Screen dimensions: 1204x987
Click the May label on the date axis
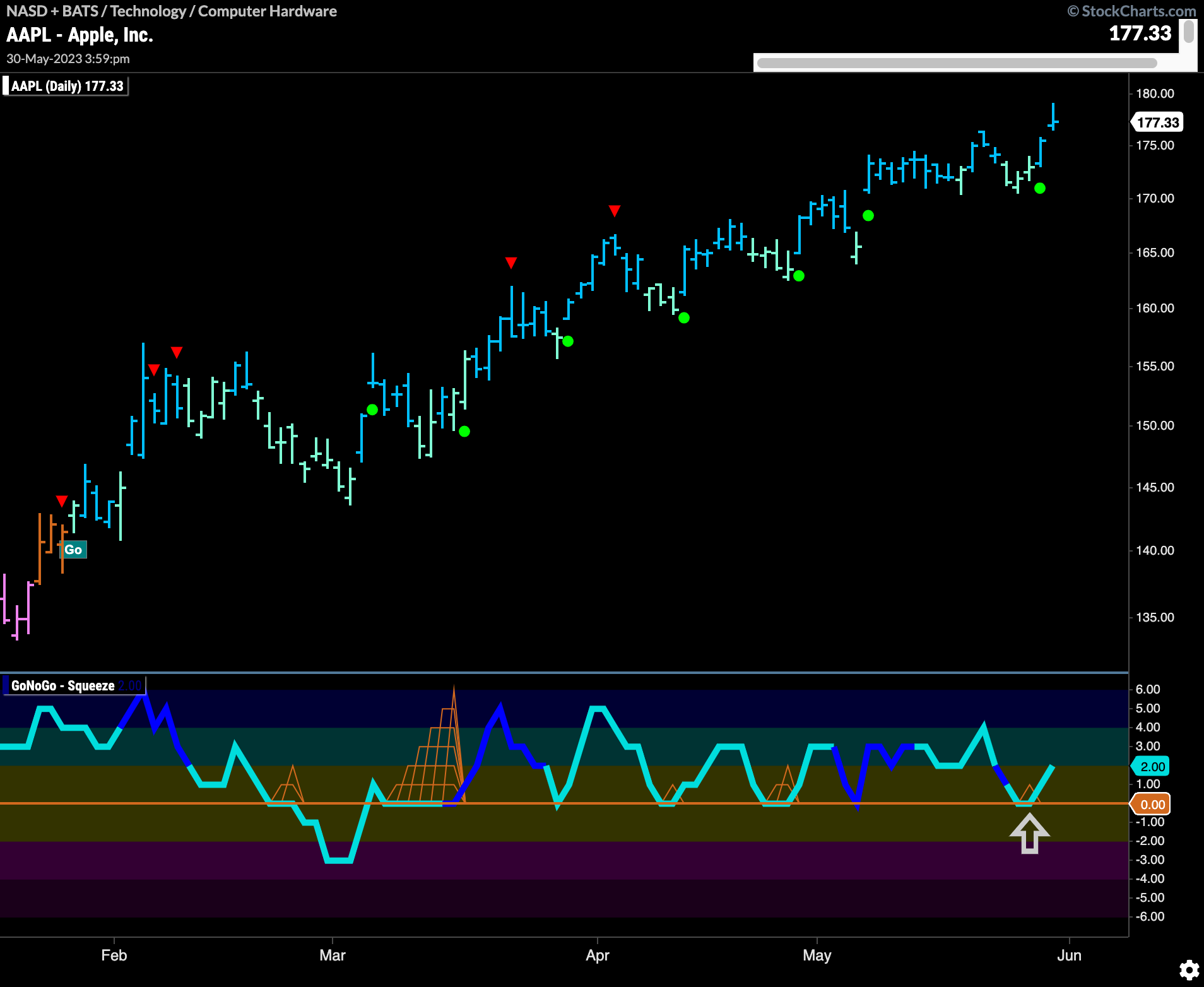tap(817, 955)
